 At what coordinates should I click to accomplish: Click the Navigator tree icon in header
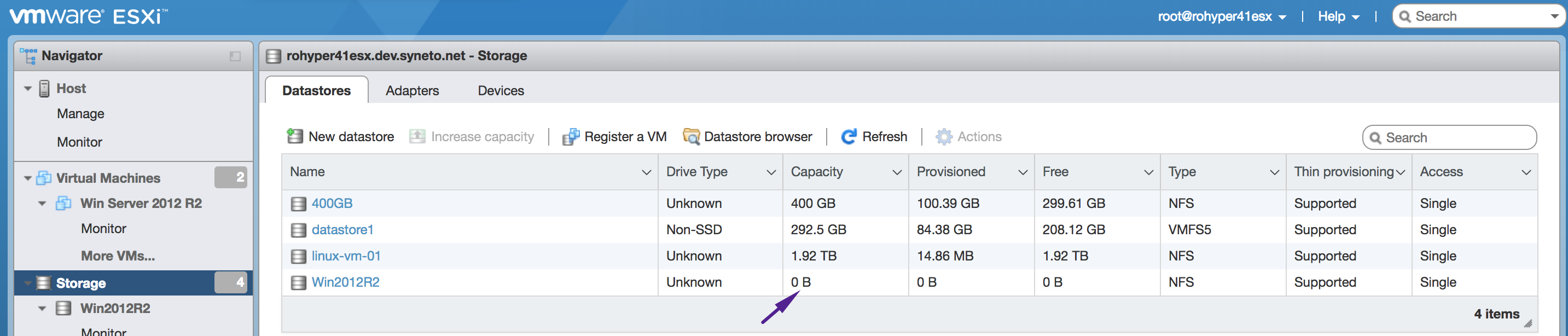click(x=28, y=56)
